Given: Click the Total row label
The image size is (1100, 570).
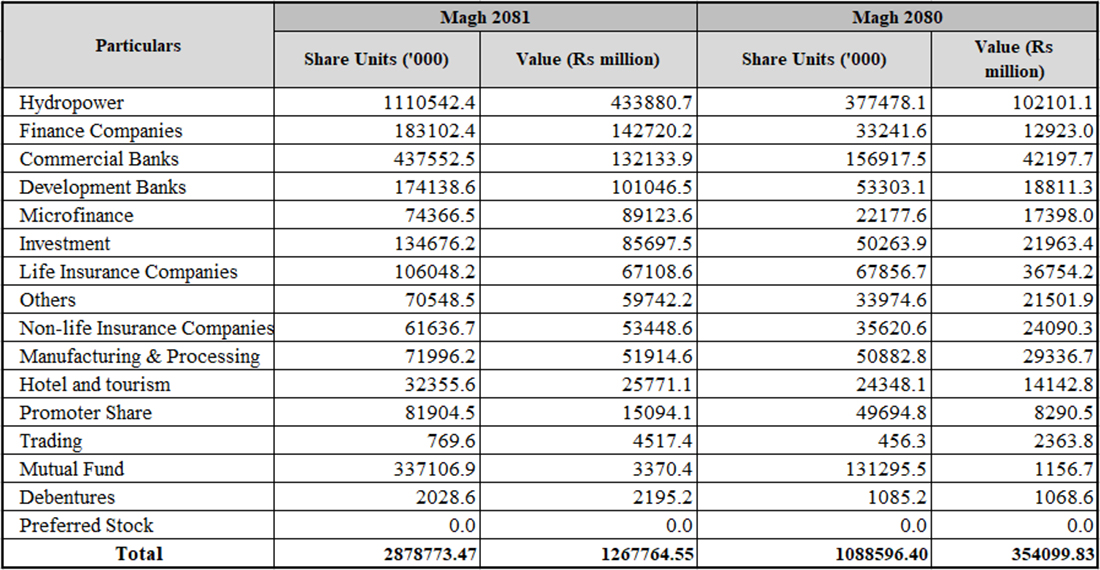Looking at the screenshot, I should [x=138, y=553].
